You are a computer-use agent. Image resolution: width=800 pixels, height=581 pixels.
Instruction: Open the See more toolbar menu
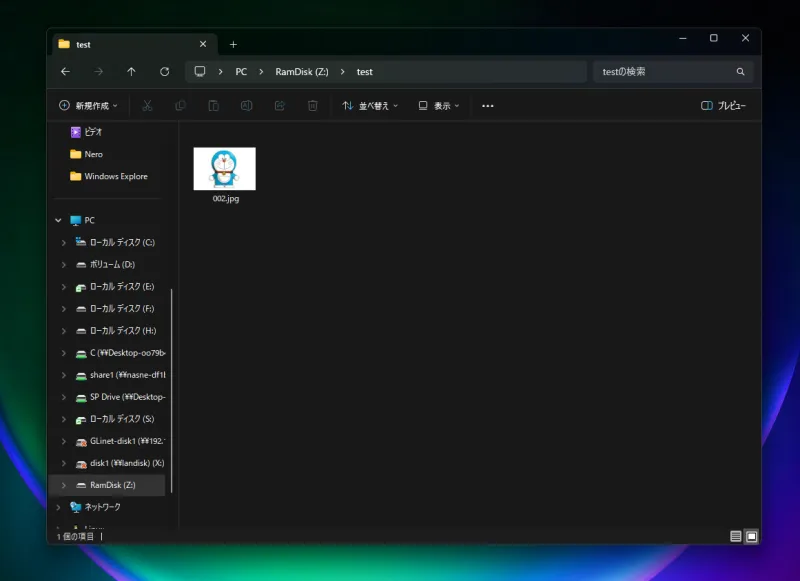tap(487, 105)
